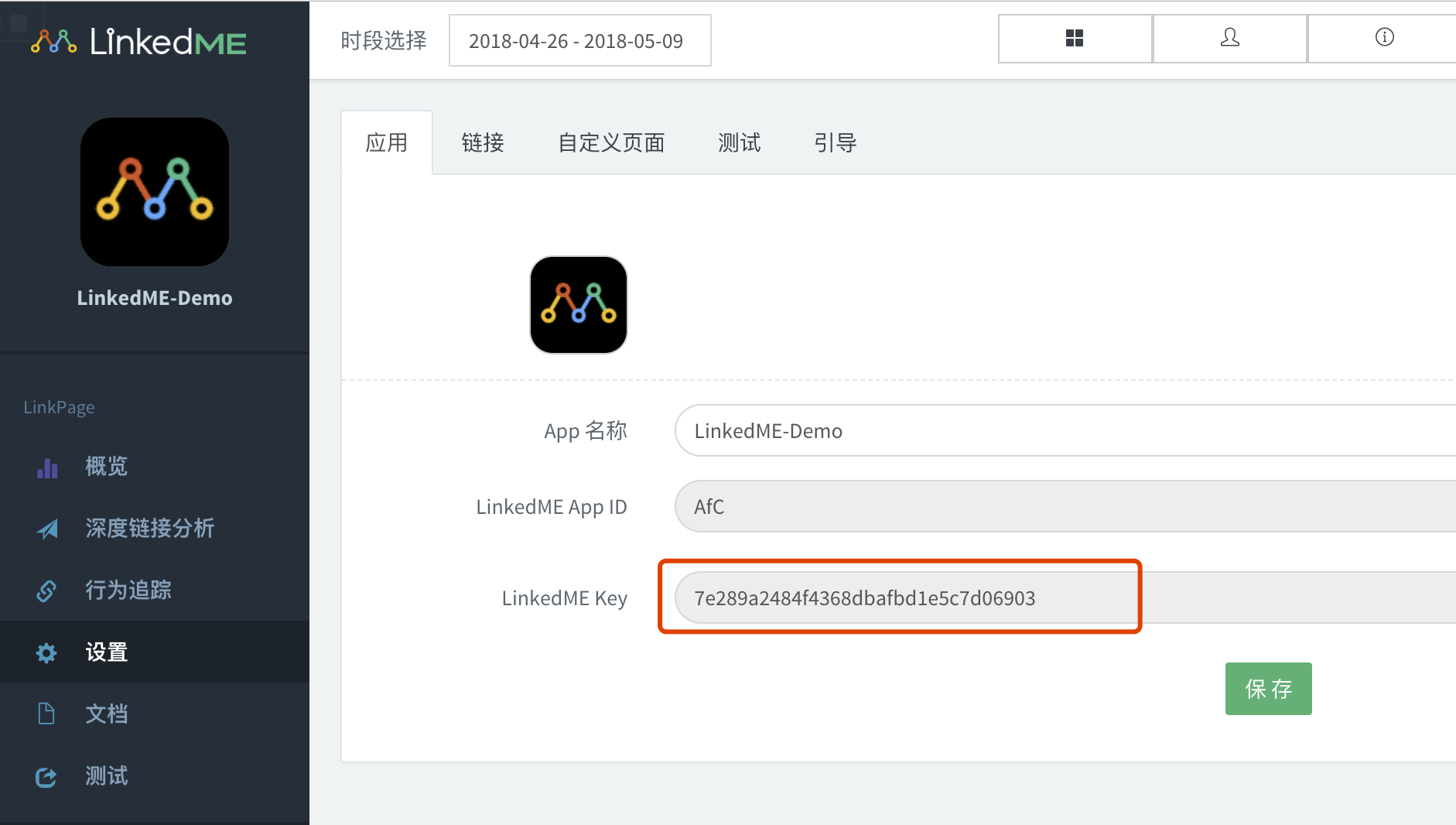The width and height of the screenshot is (1456, 825).
Task: Click the LinkedME-Demo name in sidebar
Action: click(155, 298)
